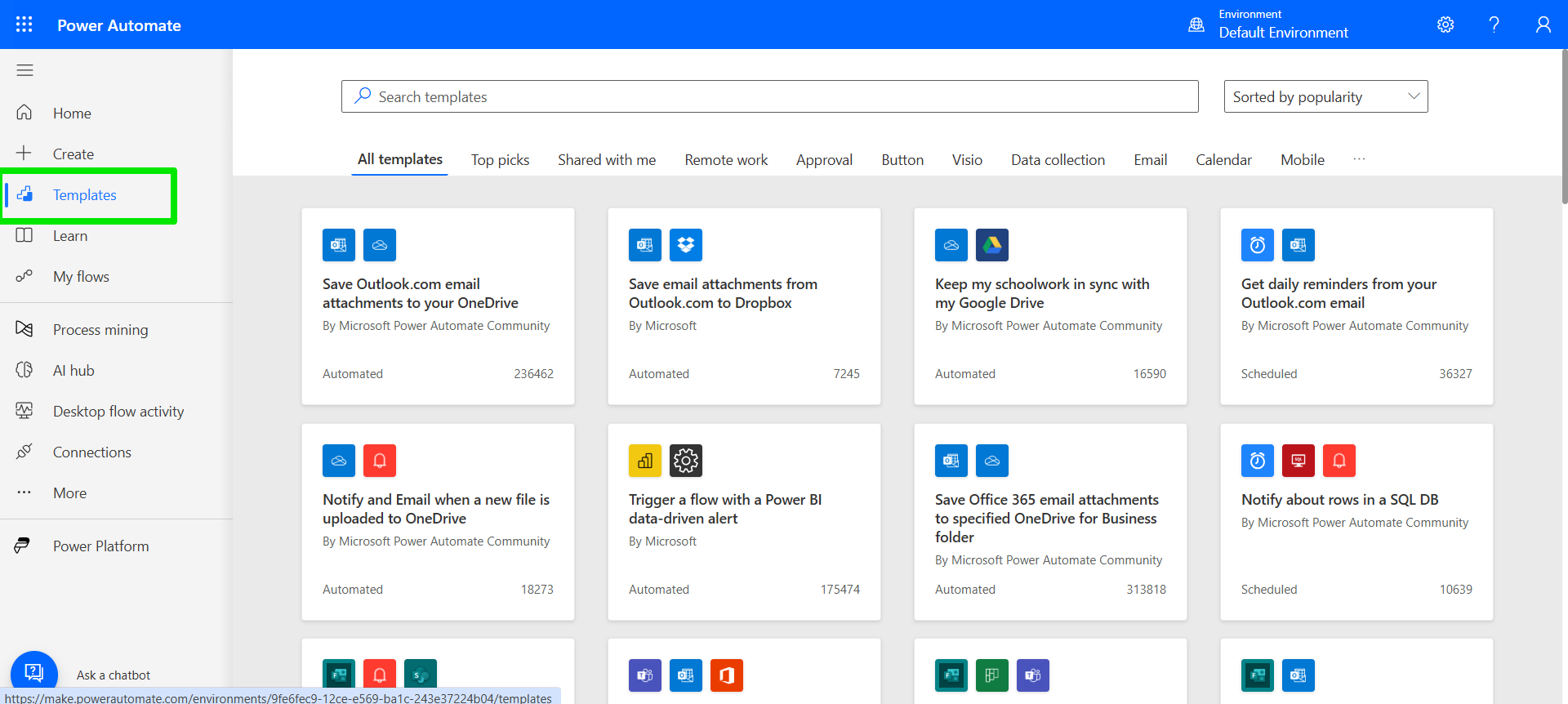Click the Environment globe icon
This screenshot has width=1568, height=704.
tap(1196, 25)
